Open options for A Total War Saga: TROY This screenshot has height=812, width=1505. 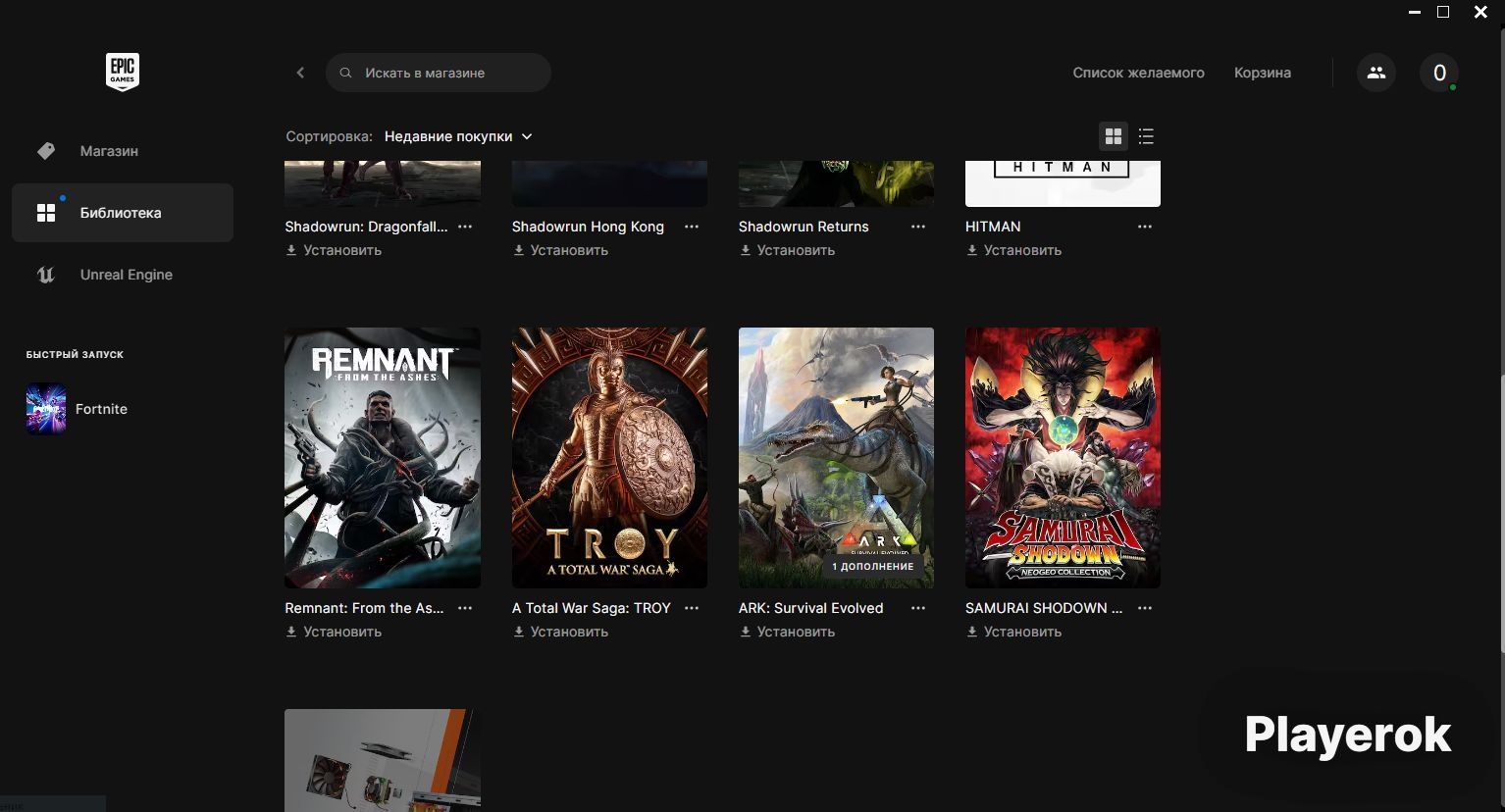click(x=692, y=608)
